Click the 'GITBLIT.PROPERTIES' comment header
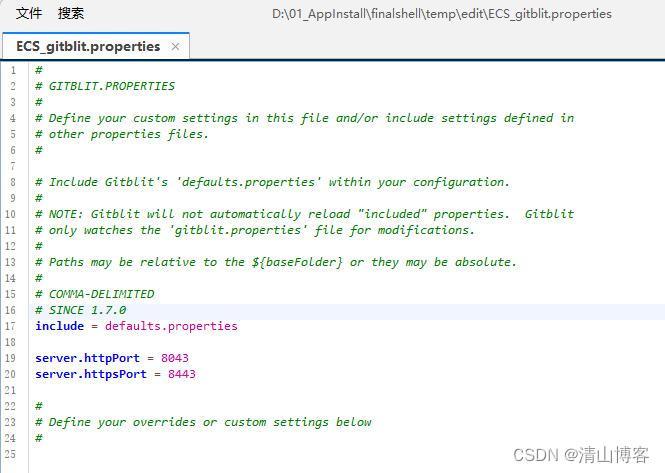 [x=111, y=86]
